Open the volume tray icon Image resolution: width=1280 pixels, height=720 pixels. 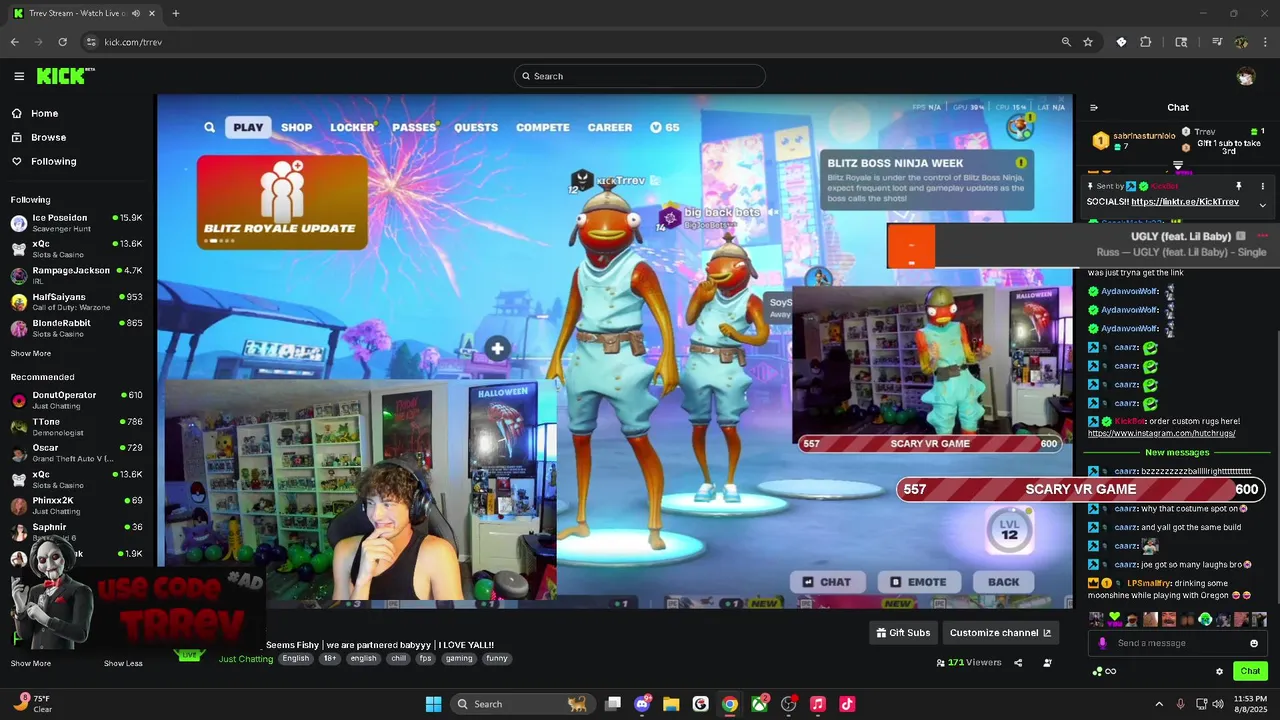(1217, 704)
